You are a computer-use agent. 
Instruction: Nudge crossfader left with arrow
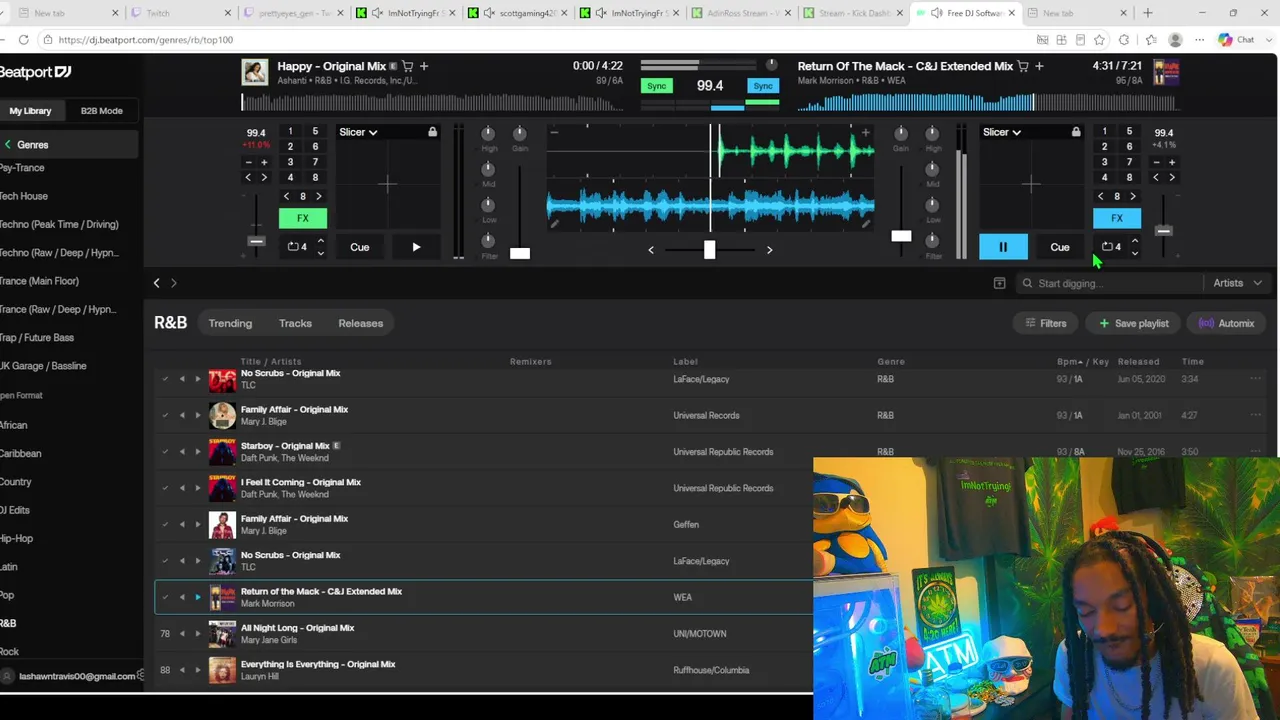(651, 250)
